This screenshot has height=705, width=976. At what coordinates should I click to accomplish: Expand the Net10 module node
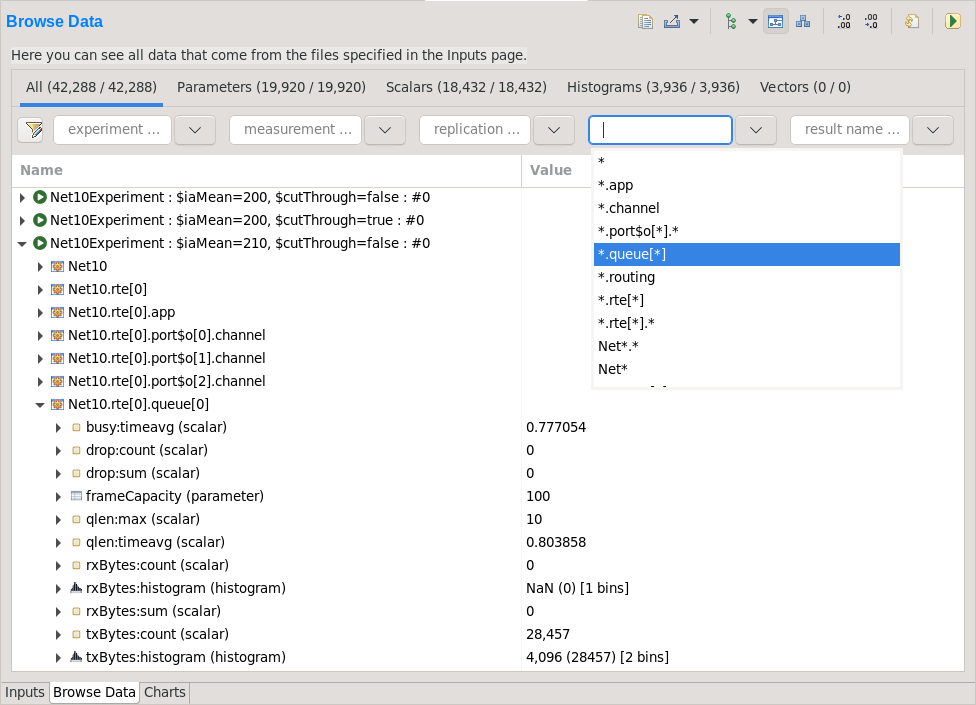(40, 267)
